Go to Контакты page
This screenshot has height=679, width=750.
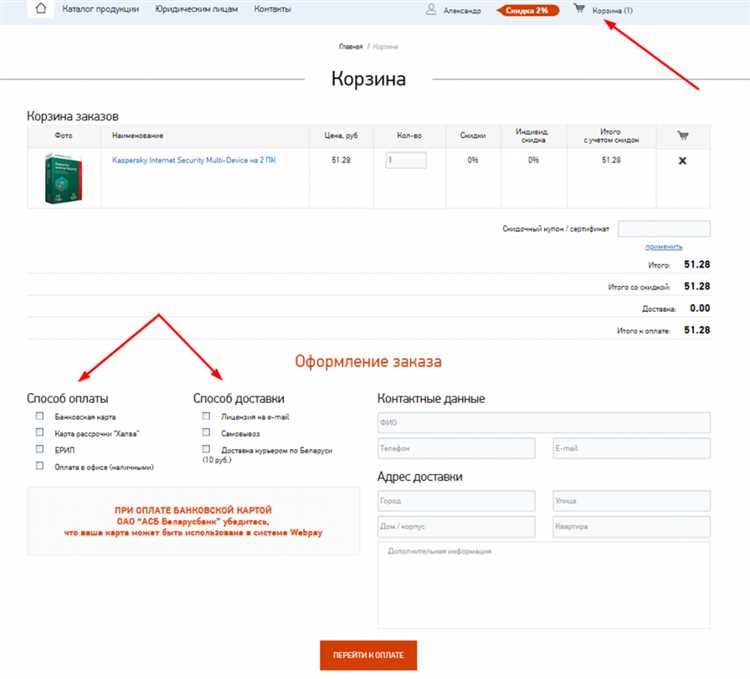[272, 10]
